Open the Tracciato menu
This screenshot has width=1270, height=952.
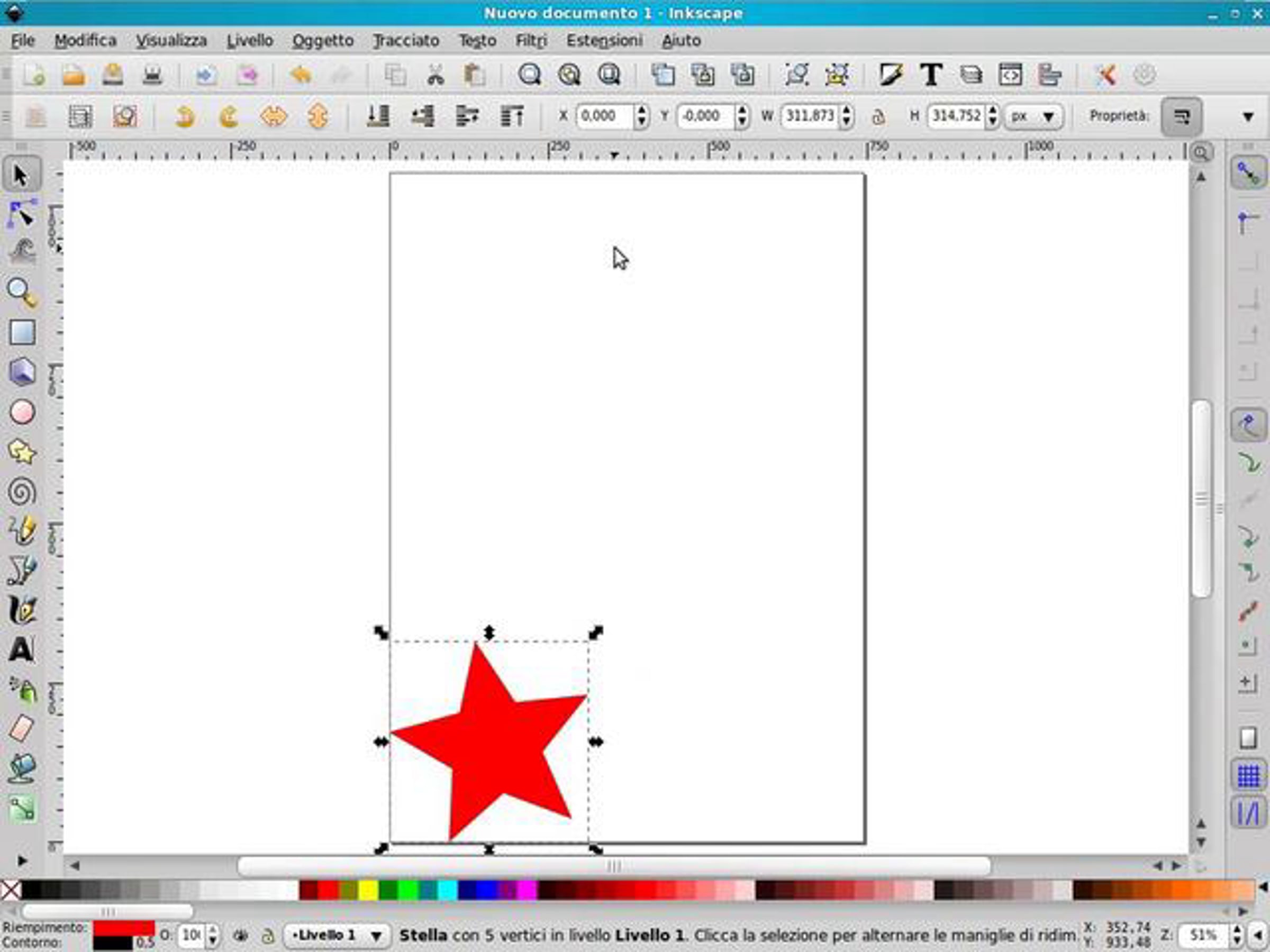click(x=406, y=41)
